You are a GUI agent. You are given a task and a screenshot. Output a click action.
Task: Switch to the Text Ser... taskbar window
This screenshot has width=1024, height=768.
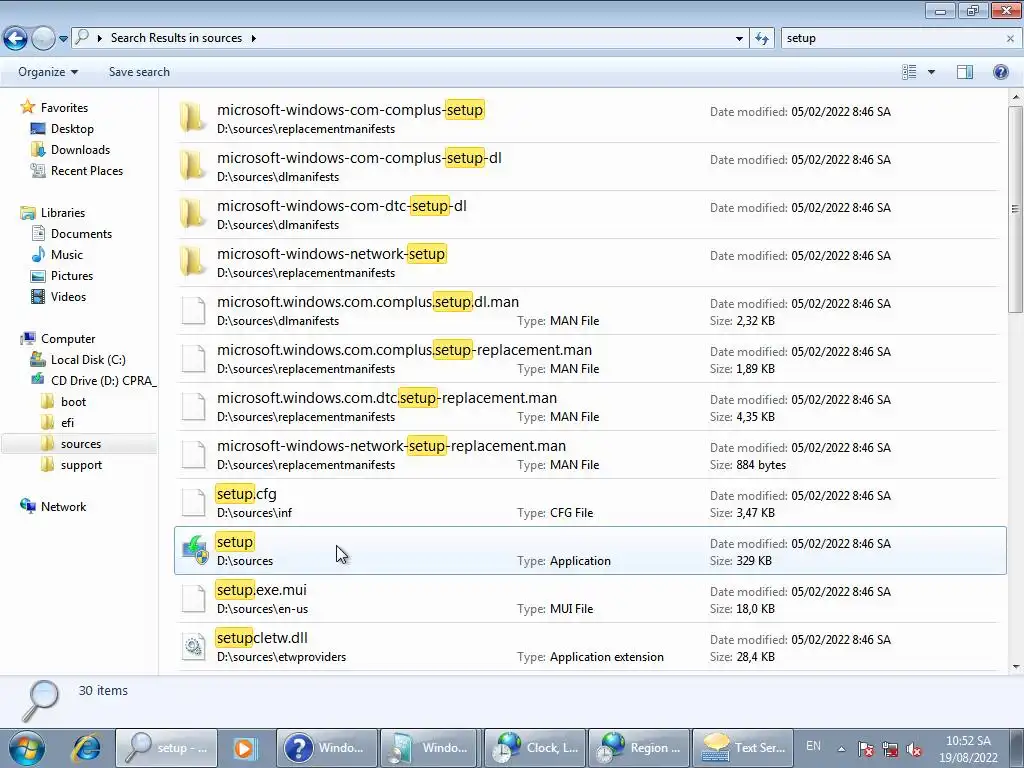[743, 748]
